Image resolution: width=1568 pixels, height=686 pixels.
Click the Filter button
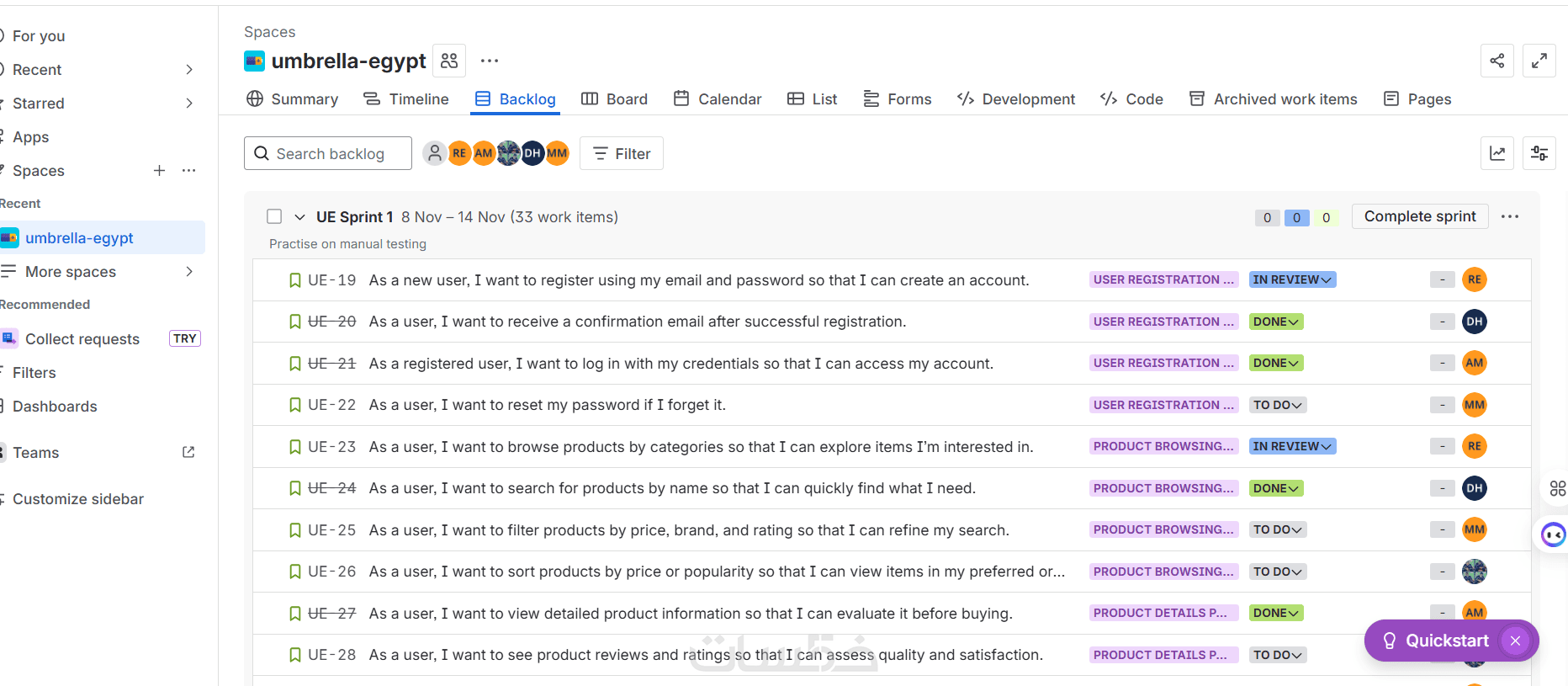click(x=622, y=153)
